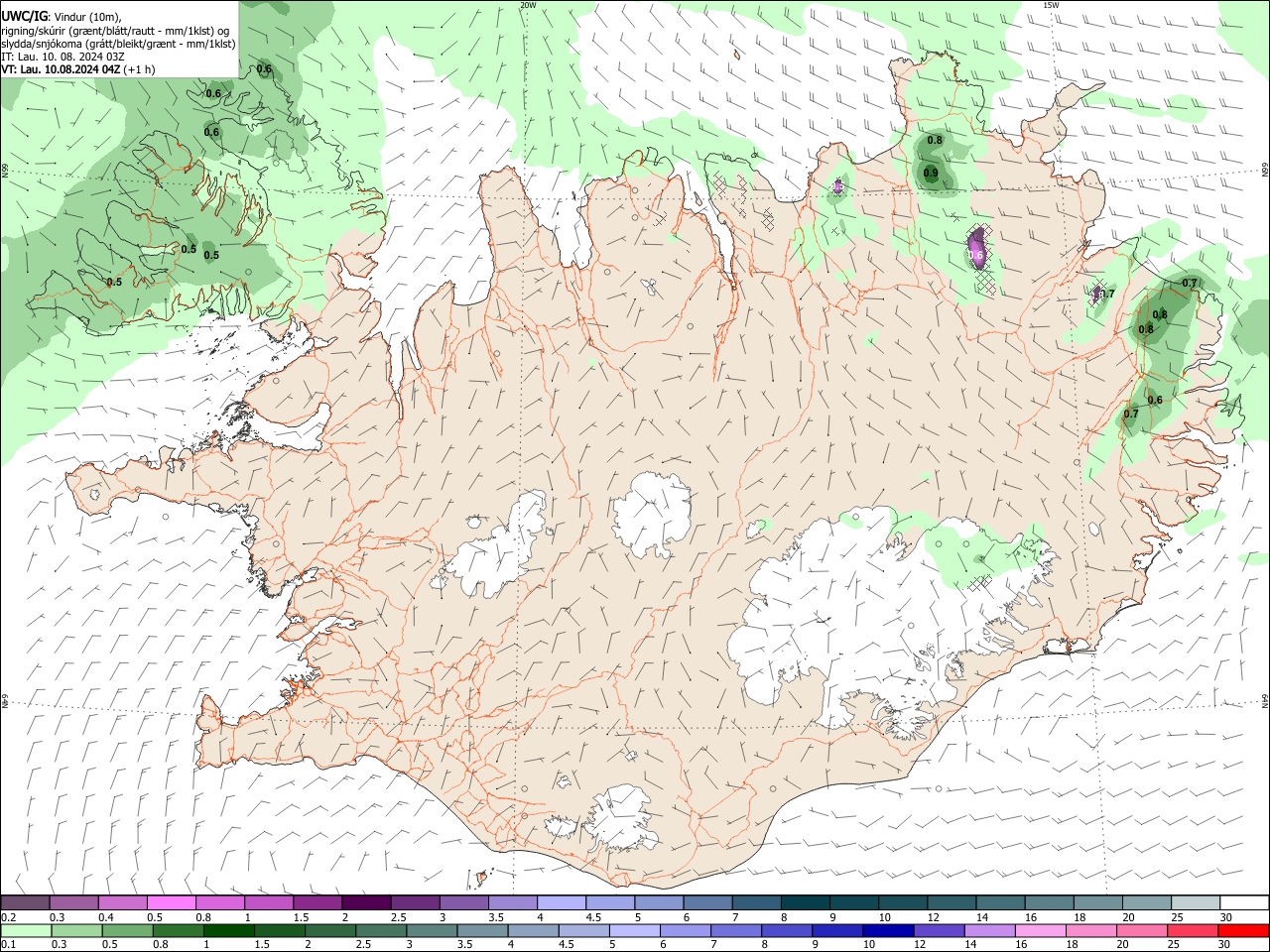This screenshot has height=952, width=1270.
Task: Select the 20 pink swatch in lower legend row
Action: pos(1142,930)
